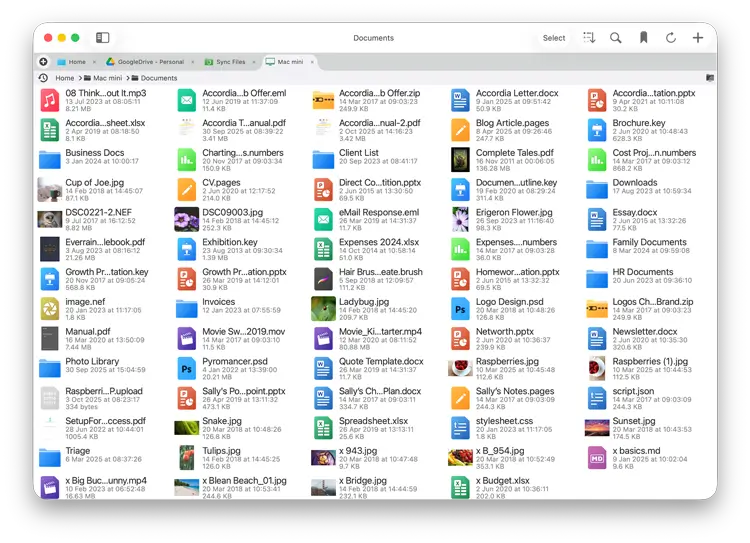
Task: Select the Sunset.jpg thumbnail
Action: [x=597, y=428]
